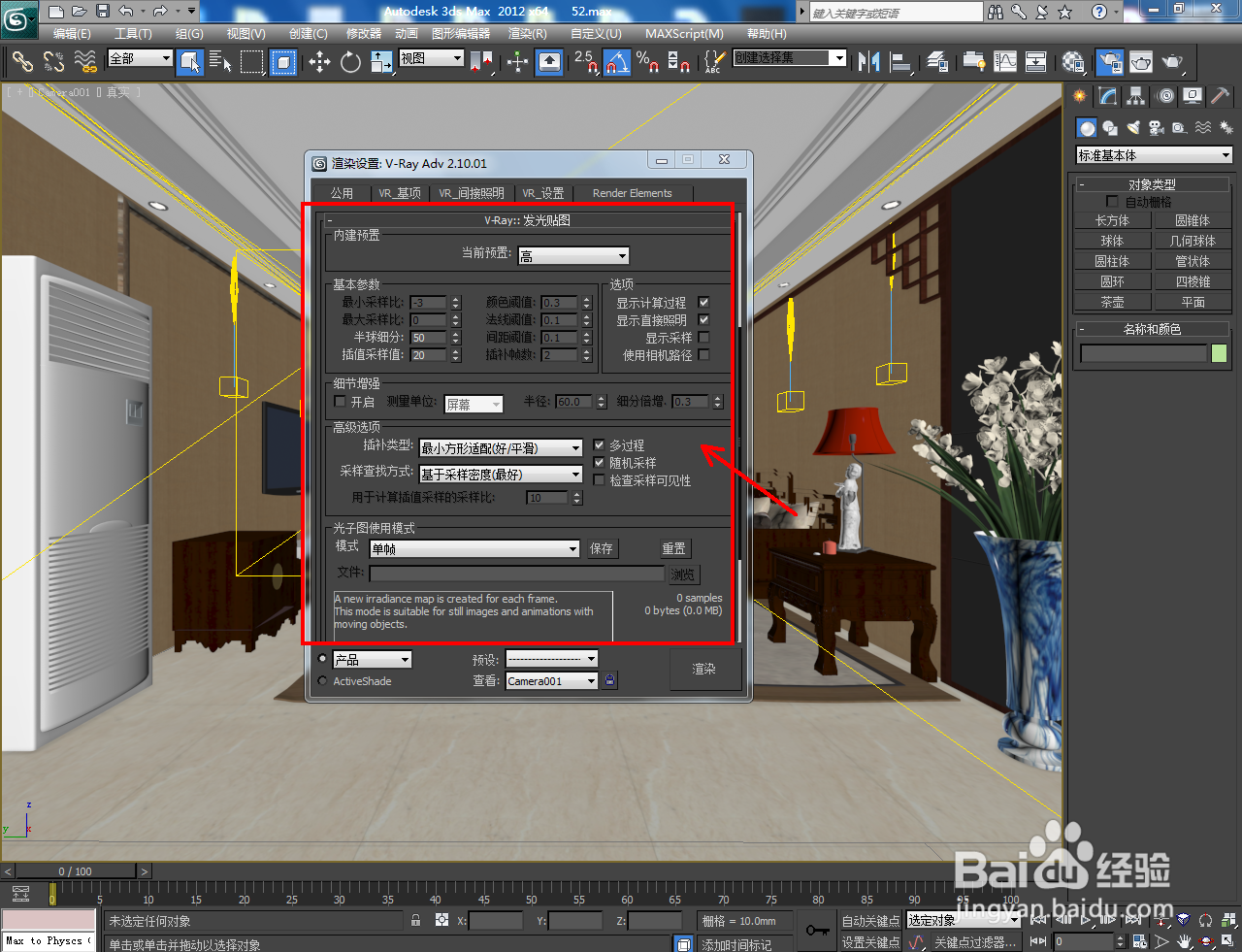1242x952 pixels.
Task: Switch to the Hierarchy command panel
Action: coord(1135,96)
